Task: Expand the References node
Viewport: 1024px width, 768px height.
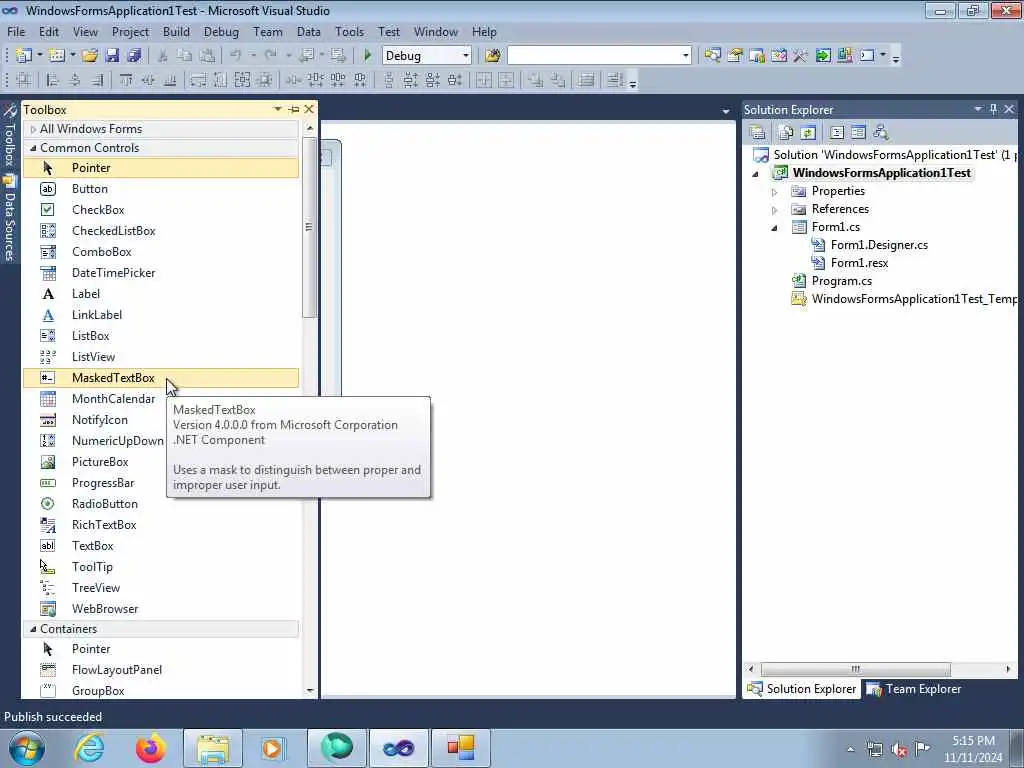Action: (x=775, y=210)
